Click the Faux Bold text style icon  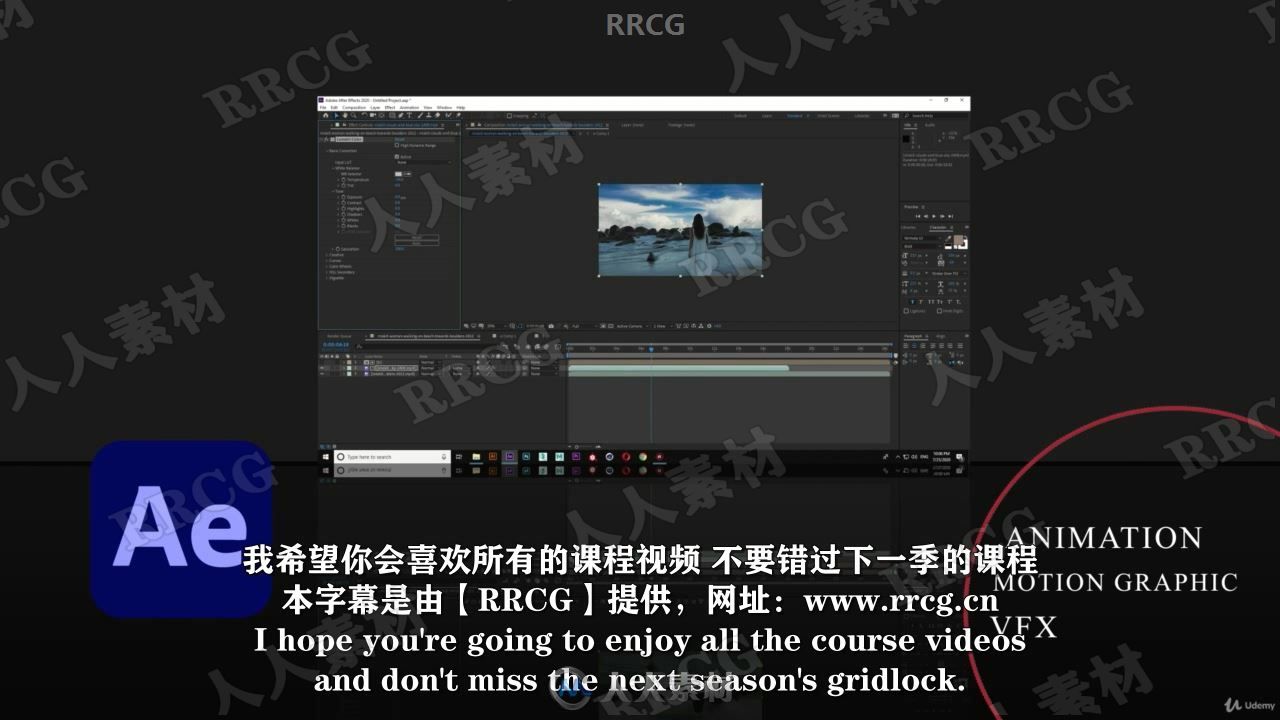(x=912, y=302)
